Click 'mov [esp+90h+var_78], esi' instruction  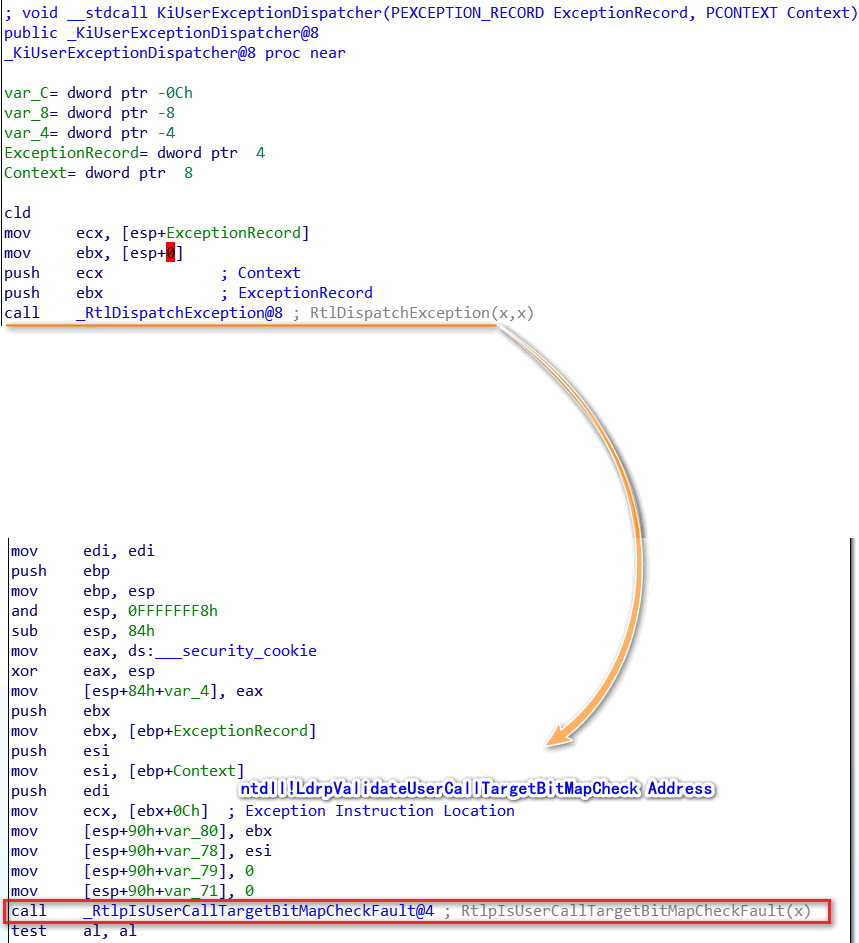(x=141, y=851)
